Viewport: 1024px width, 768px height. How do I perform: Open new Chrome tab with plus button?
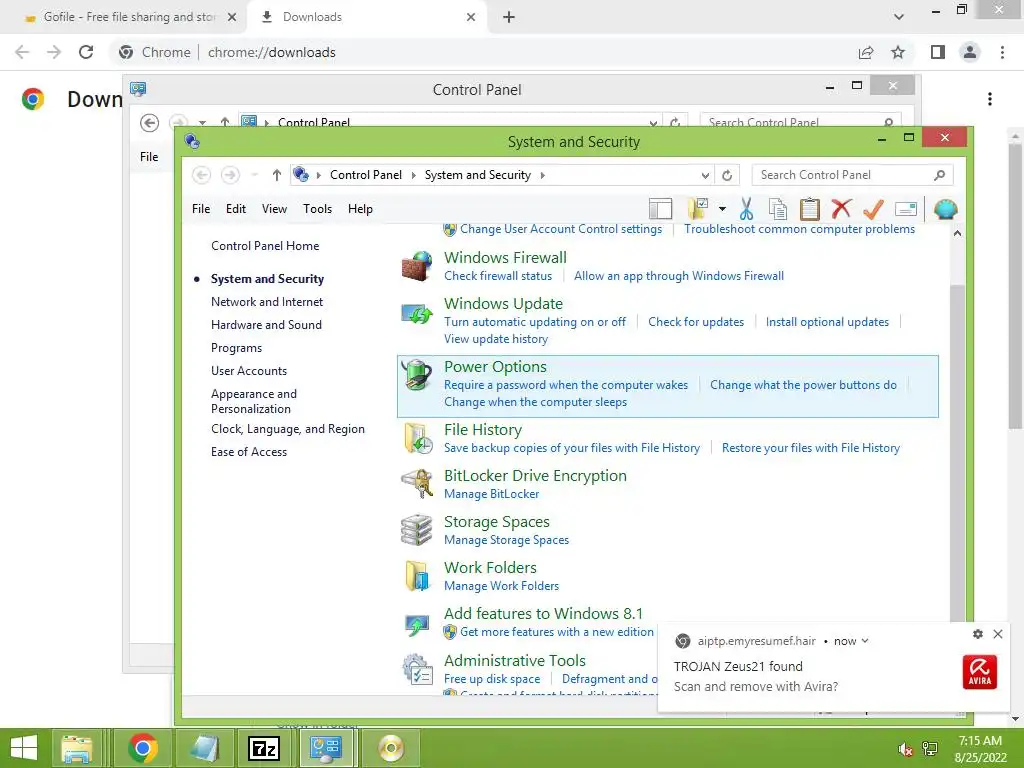pos(509,17)
